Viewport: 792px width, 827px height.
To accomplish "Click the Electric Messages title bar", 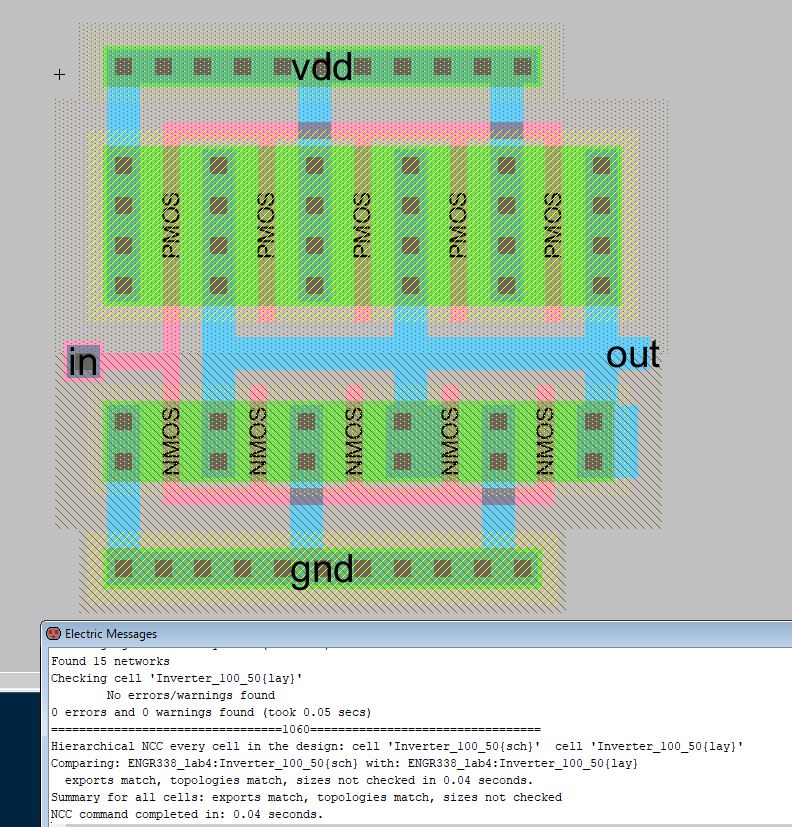I will 400,633.
